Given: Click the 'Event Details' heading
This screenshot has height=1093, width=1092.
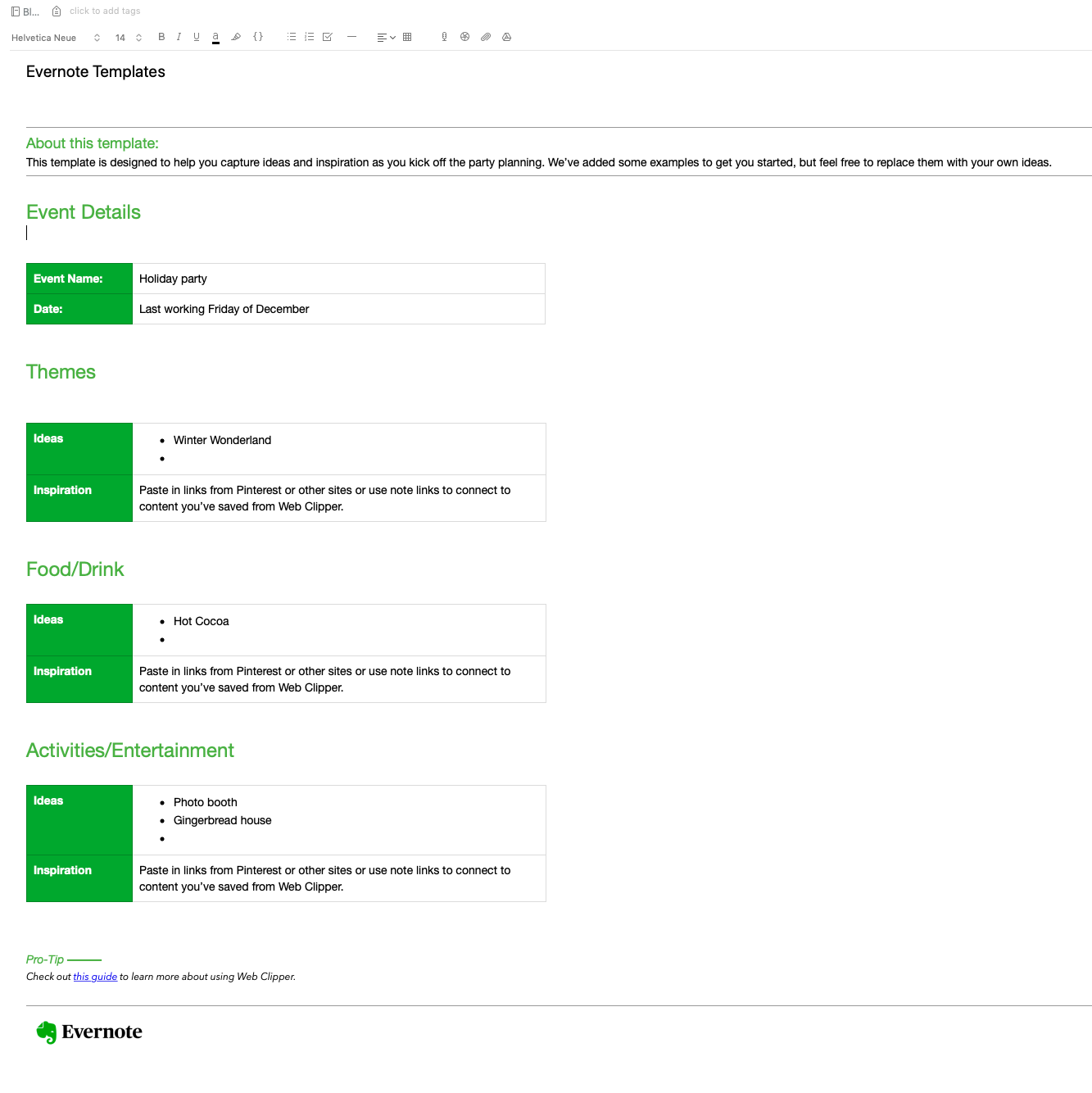Looking at the screenshot, I should (84, 212).
